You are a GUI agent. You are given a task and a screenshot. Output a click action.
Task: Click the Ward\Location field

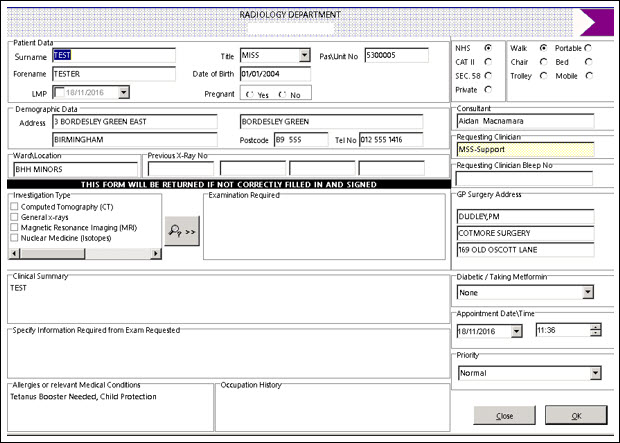click(x=76, y=169)
